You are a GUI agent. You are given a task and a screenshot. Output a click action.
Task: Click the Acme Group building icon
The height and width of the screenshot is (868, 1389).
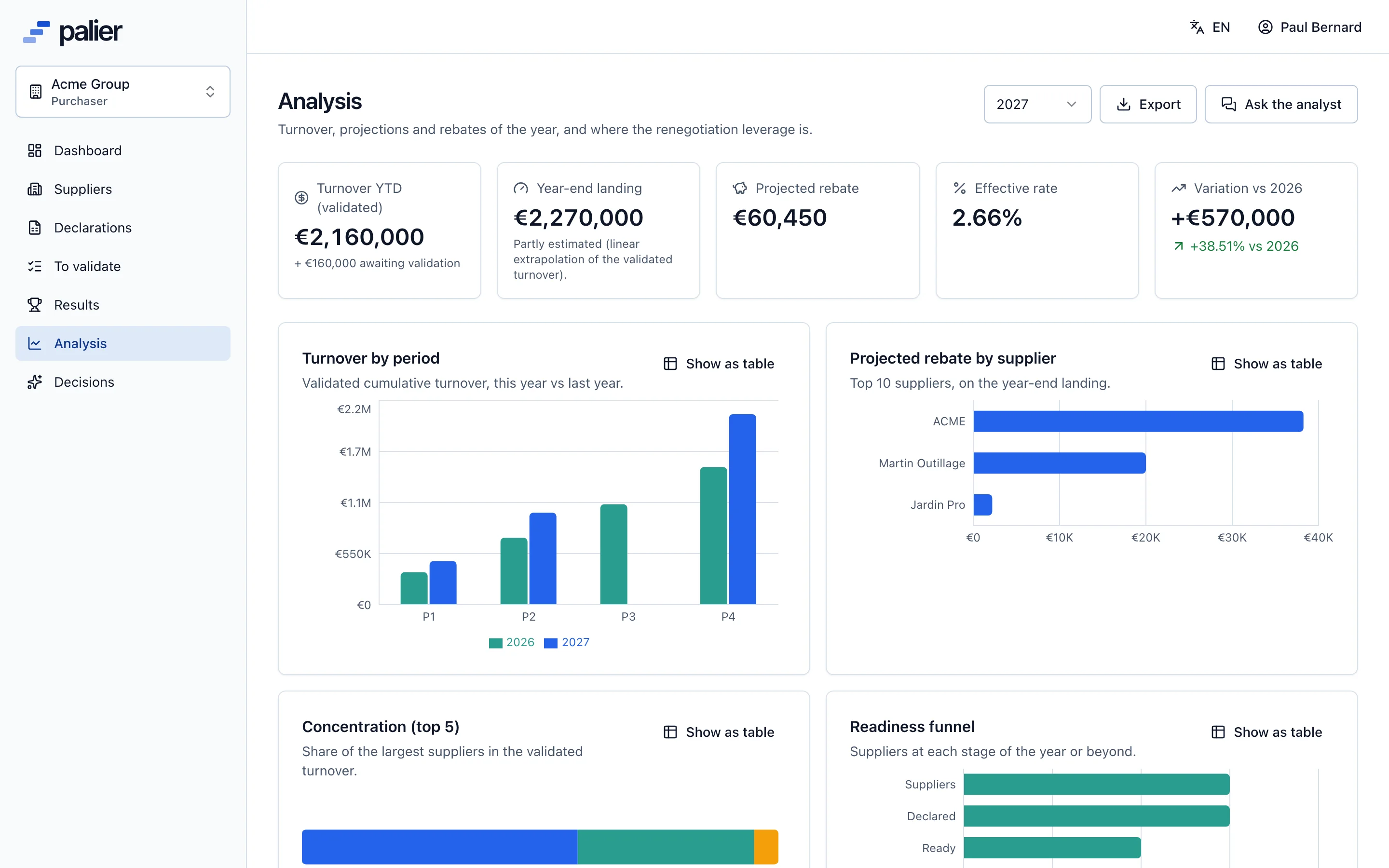36,92
